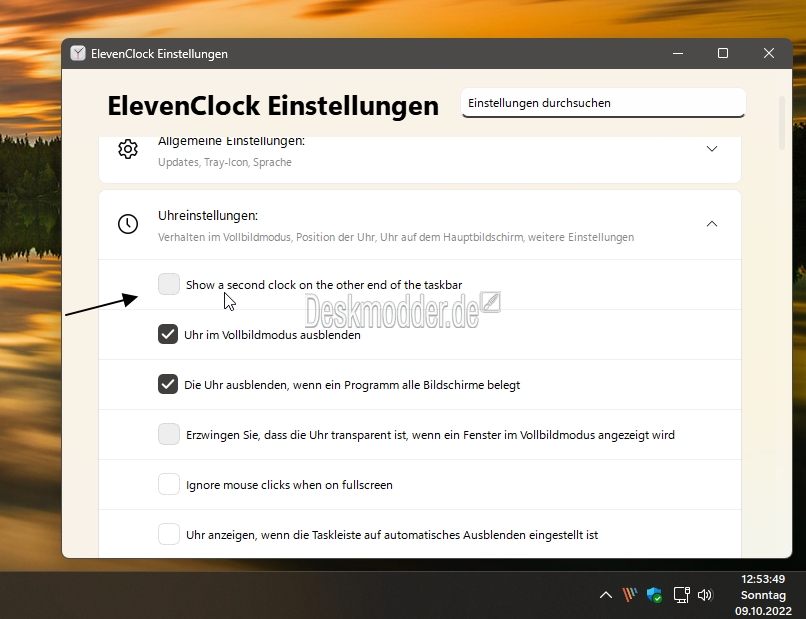Maximize the ElevenClock settings window
Screen dimensions: 806x619
723,53
